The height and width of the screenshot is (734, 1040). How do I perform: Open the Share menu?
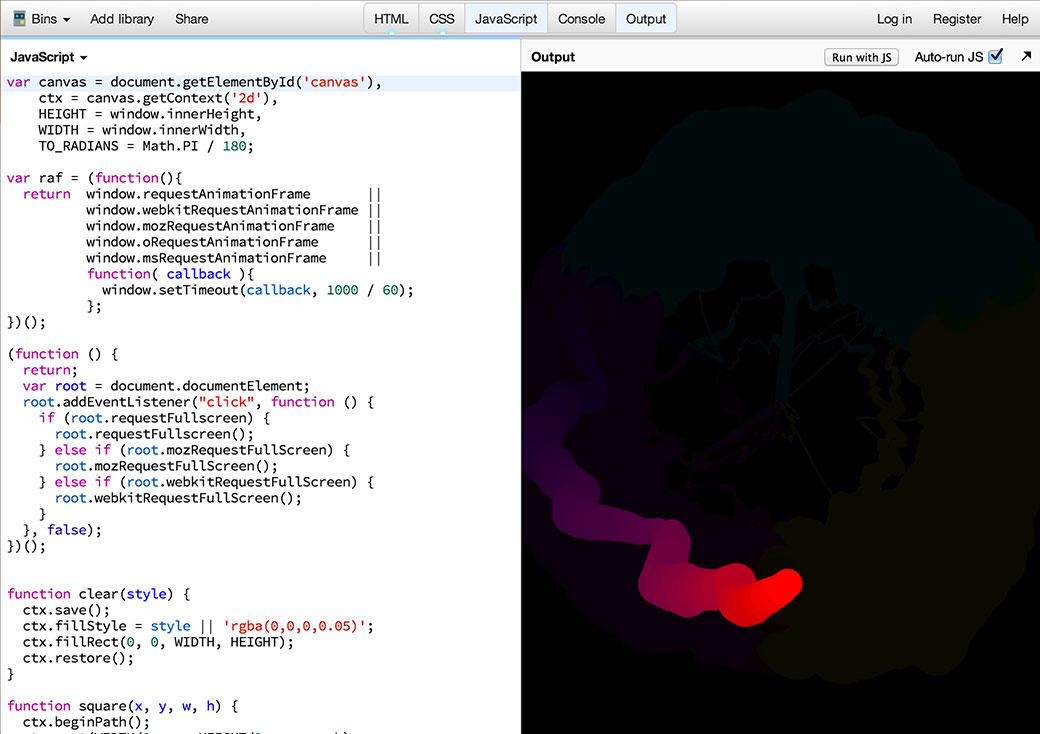click(x=192, y=19)
